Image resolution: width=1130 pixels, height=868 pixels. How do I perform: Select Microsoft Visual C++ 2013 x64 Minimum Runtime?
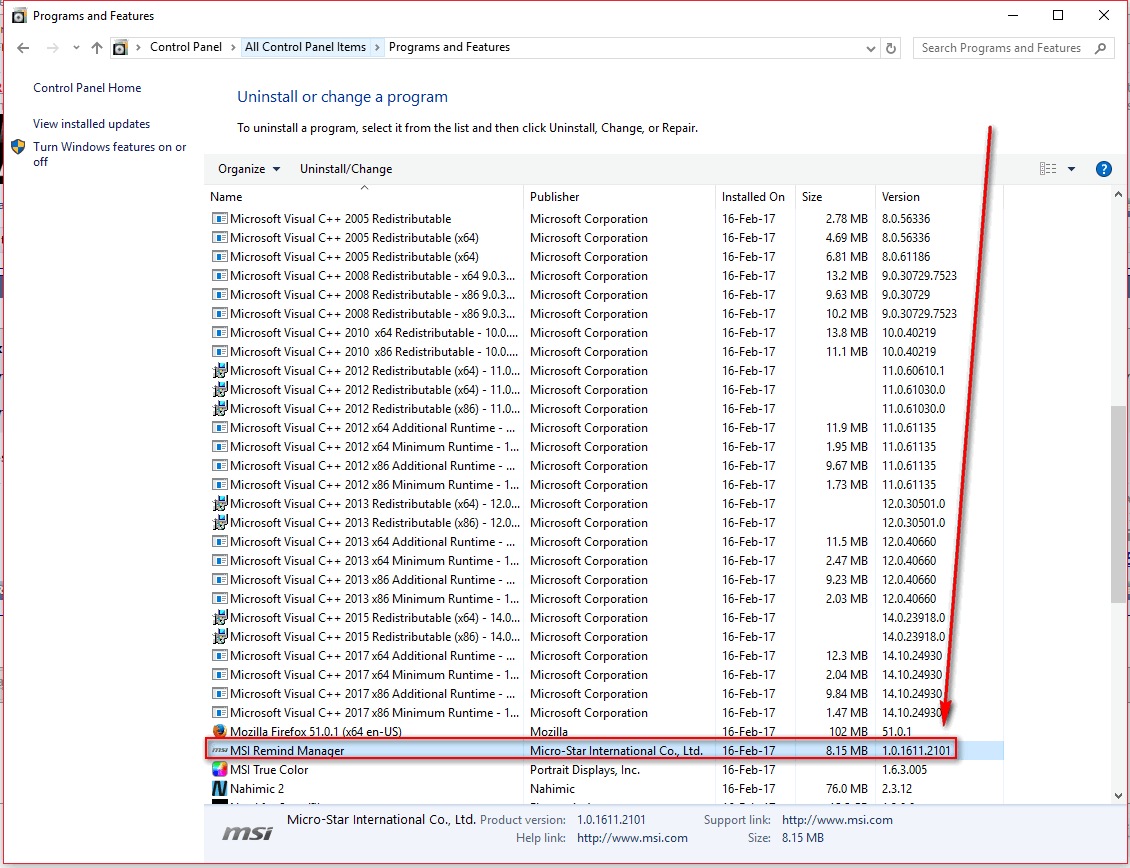(x=604, y=561)
